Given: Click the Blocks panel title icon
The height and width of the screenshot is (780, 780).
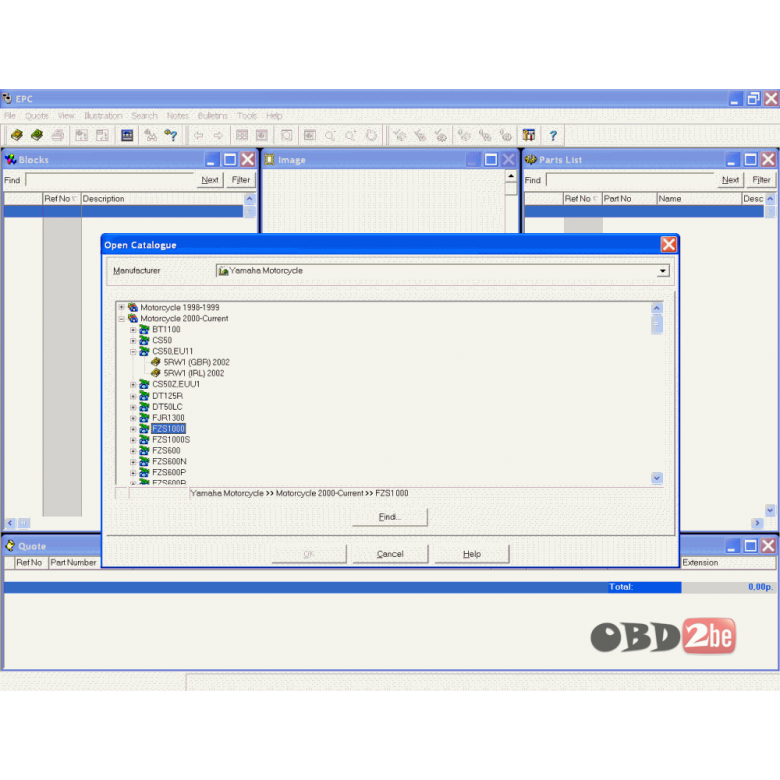Looking at the screenshot, I should pyautogui.click(x=10, y=160).
